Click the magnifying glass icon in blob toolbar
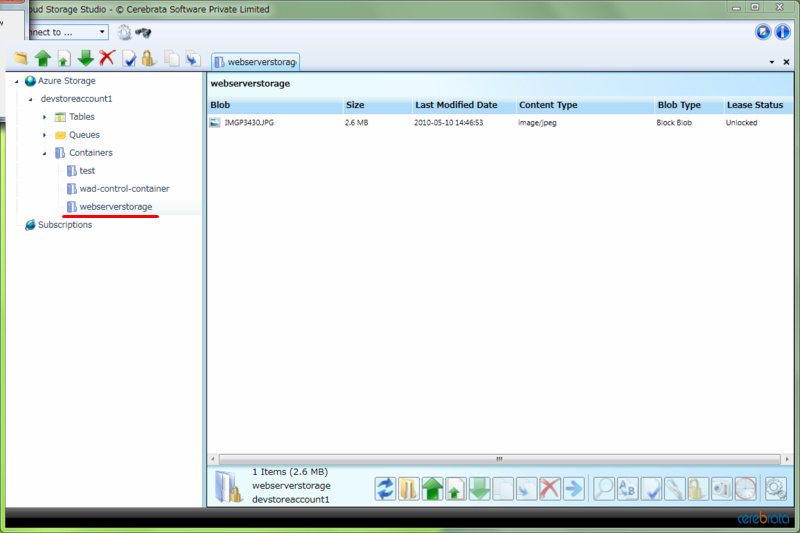 pos(604,489)
